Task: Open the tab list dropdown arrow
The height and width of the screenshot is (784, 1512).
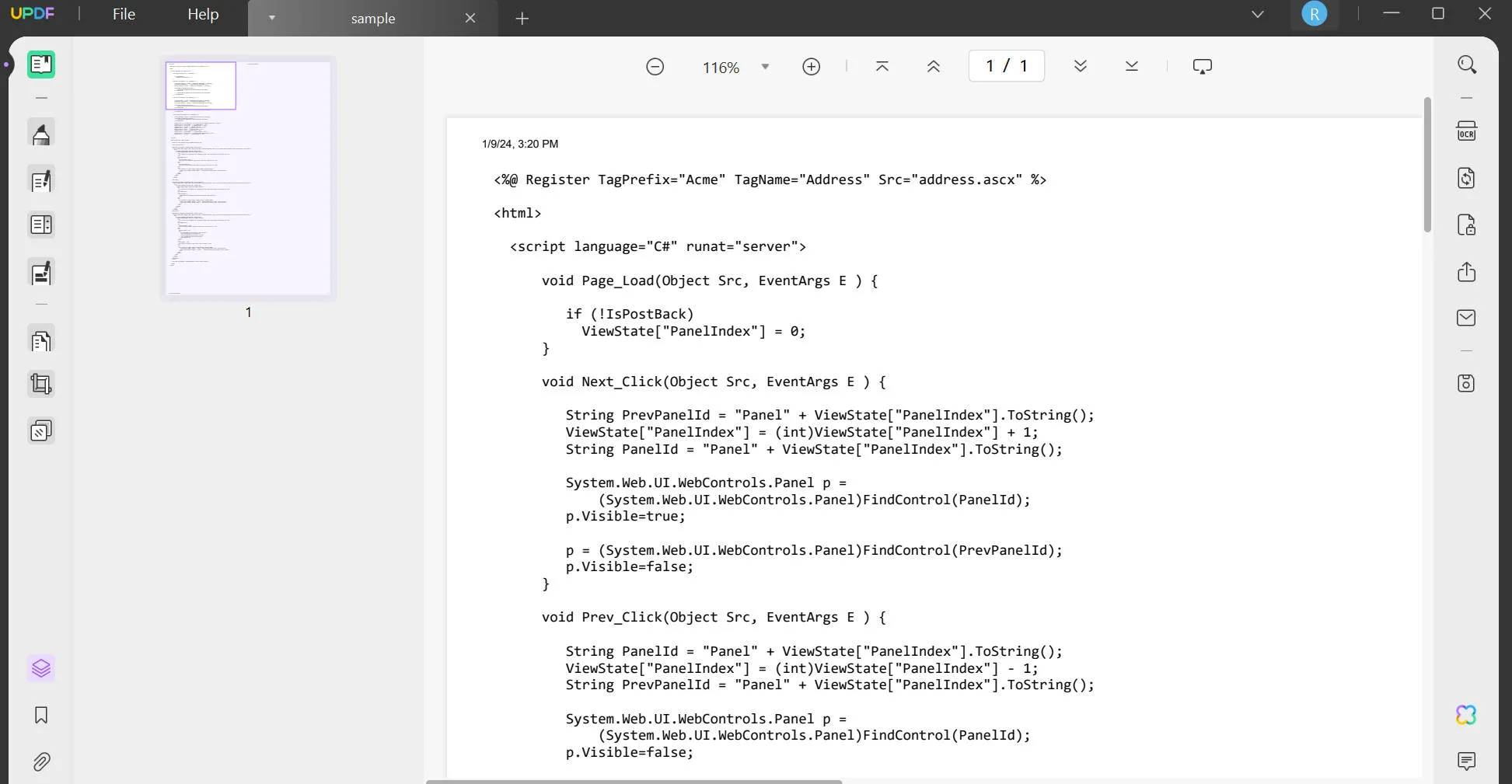Action: click(x=272, y=18)
